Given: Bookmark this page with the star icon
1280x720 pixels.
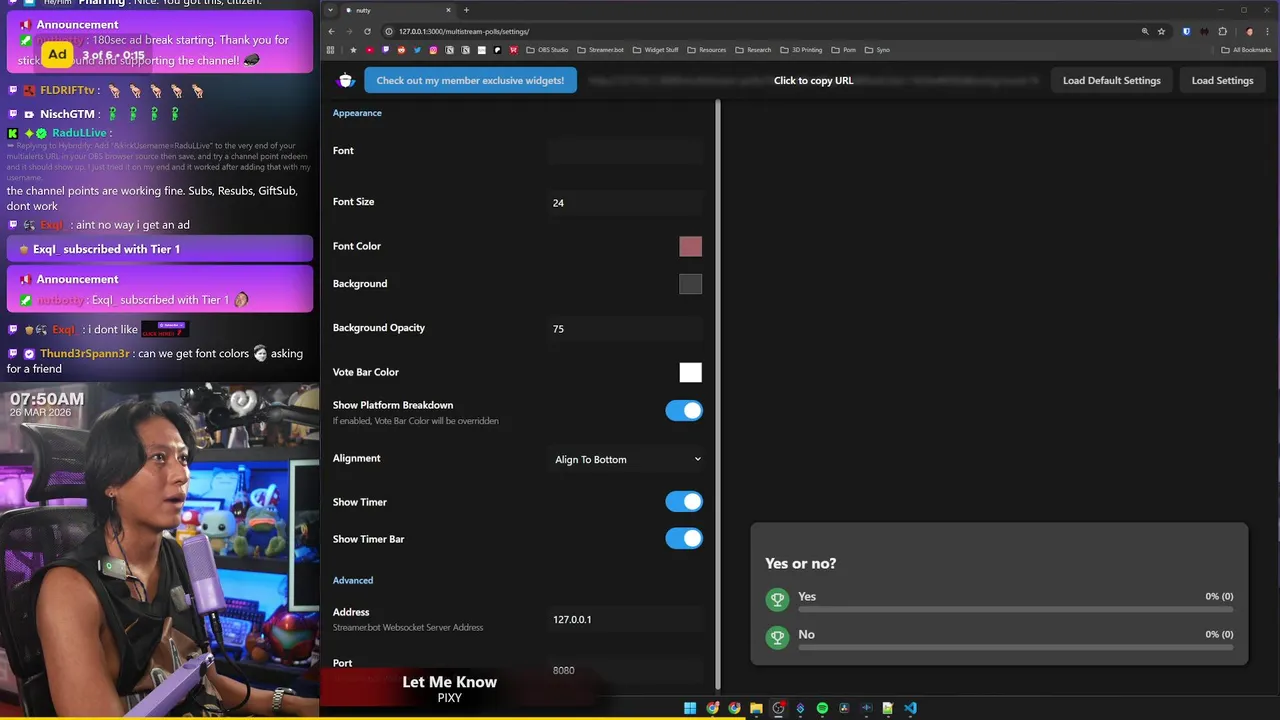Looking at the screenshot, I should pos(1161,31).
